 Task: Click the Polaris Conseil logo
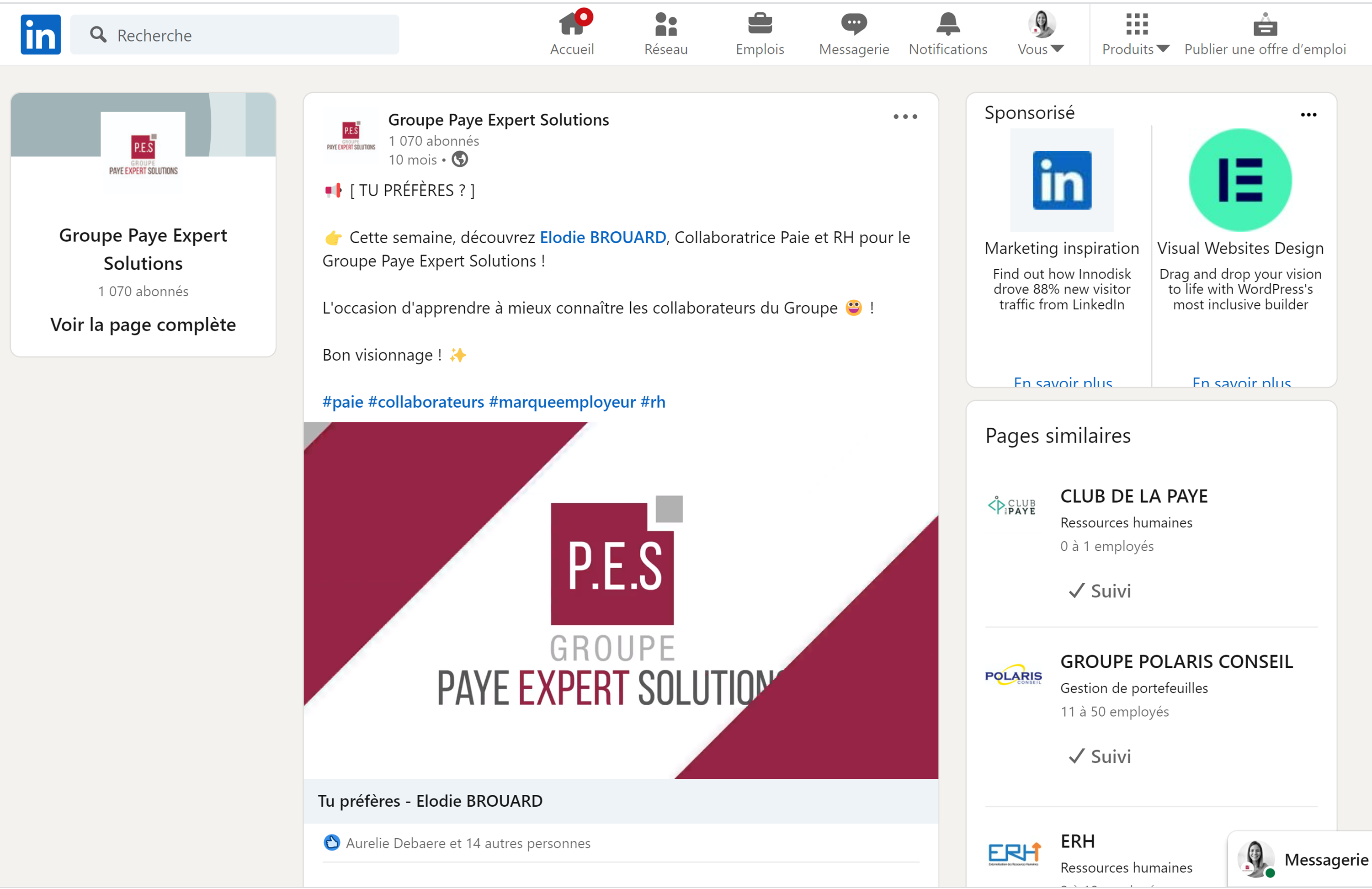point(1013,675)
